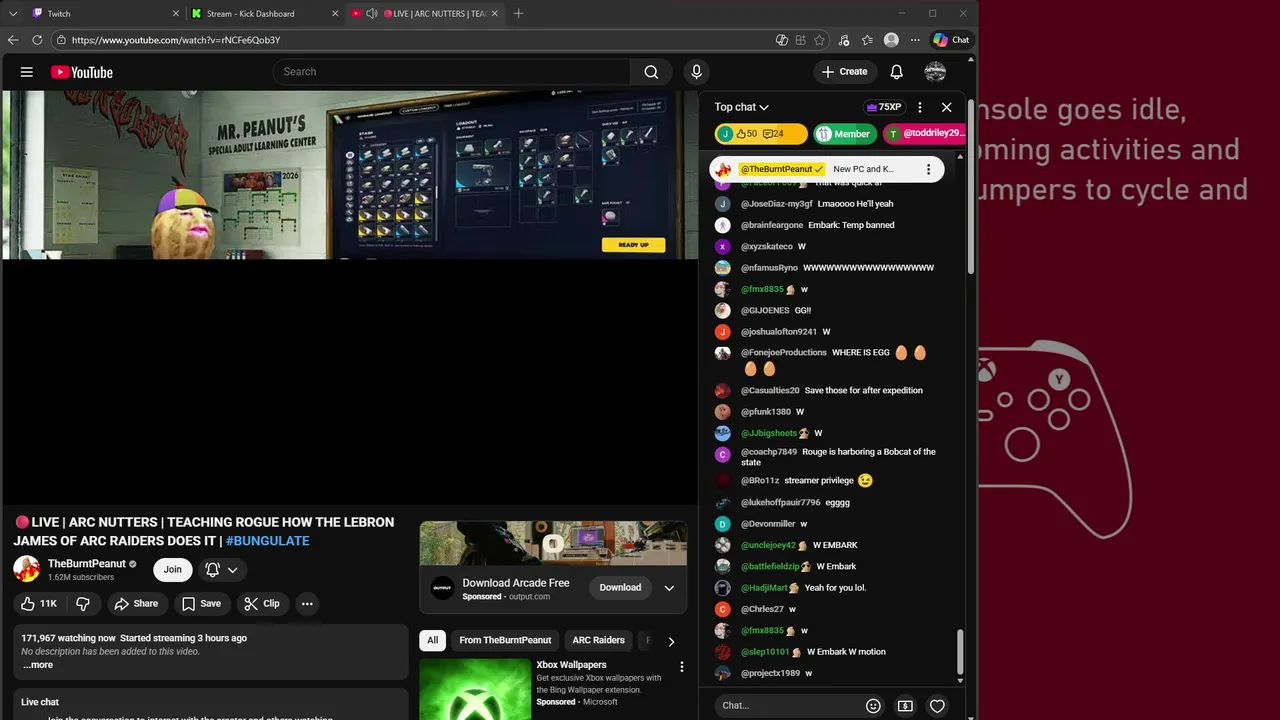Open pinned message three-dot menu
The width and height of the screenshot is (1280, 720).
click(x=928, y=170)
